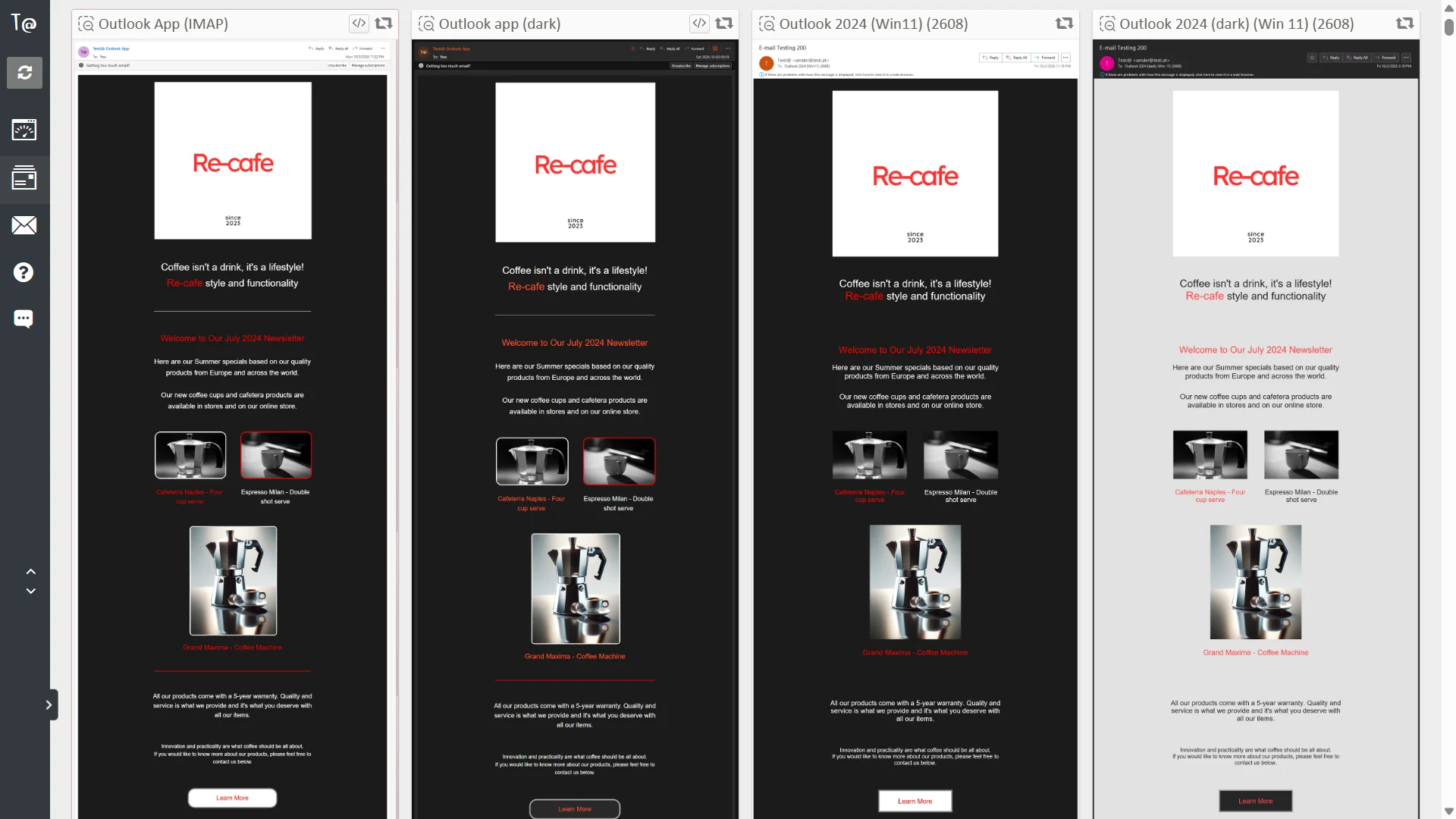Click Learn More button in Outlook app (dark)
Screen dimensions: 1456x819
[x=575, y=809]
